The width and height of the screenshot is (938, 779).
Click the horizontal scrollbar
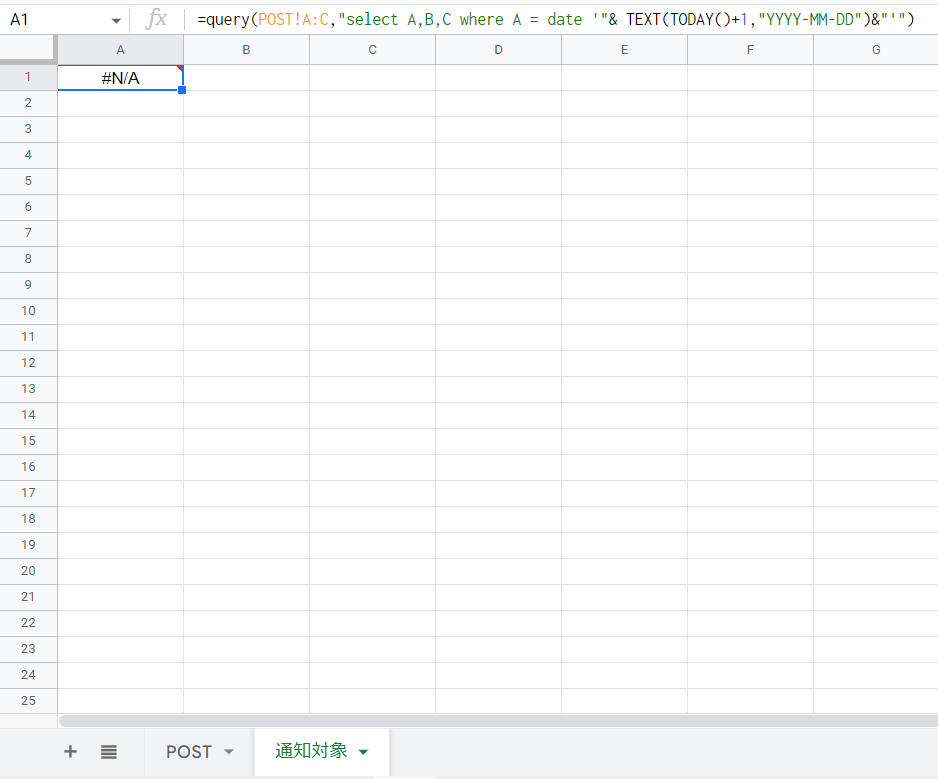(498, 720)
